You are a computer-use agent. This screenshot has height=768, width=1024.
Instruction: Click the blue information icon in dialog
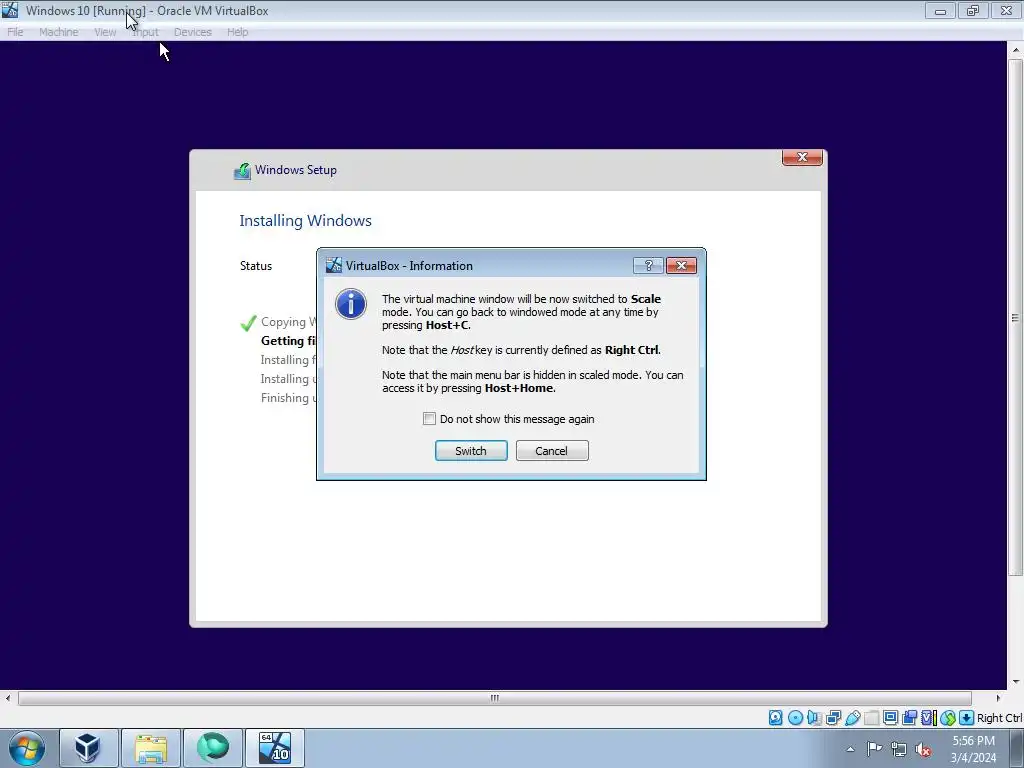point(351,304)
